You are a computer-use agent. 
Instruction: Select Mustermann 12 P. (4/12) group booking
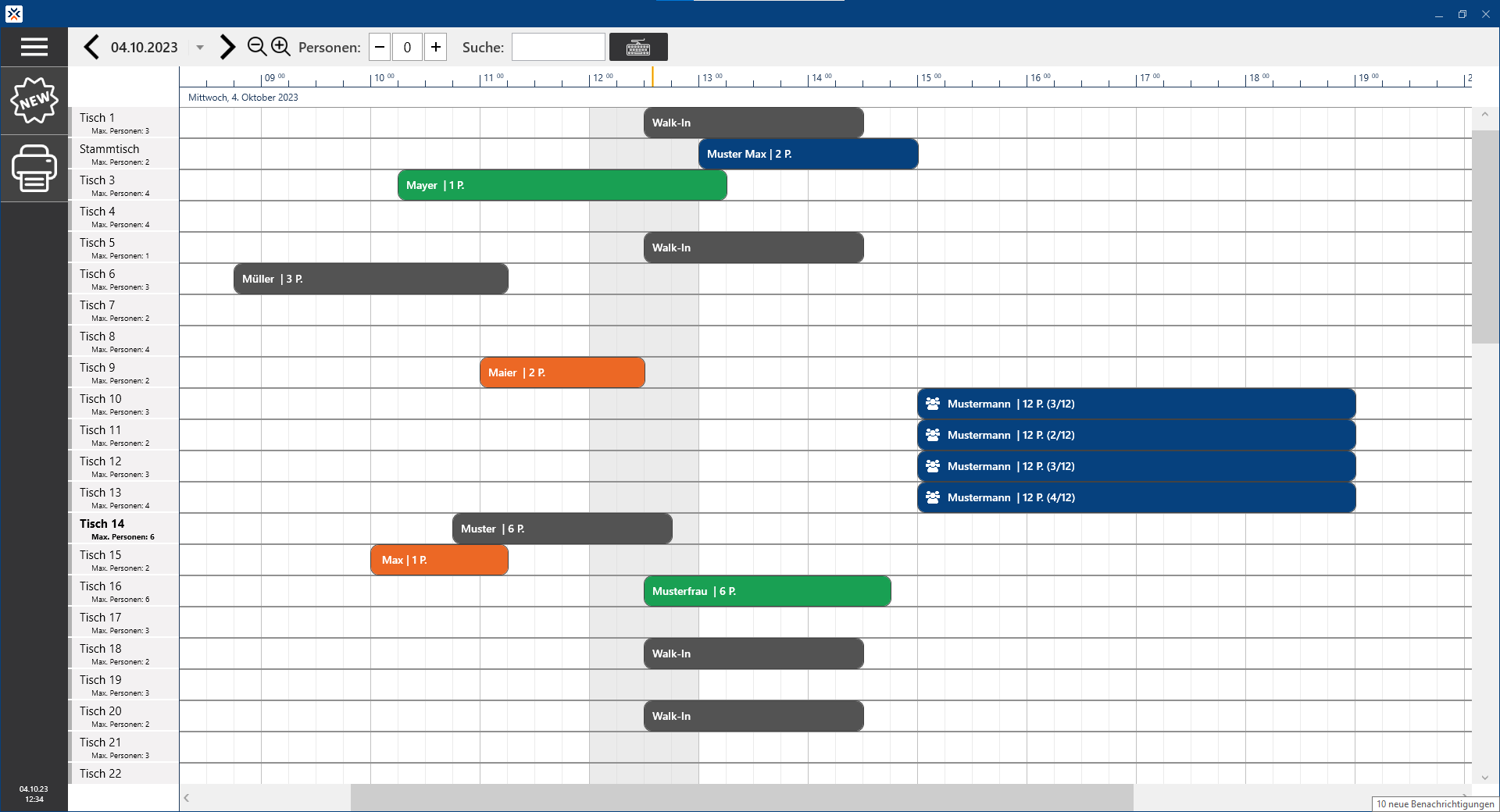(x=1136, y=497)
